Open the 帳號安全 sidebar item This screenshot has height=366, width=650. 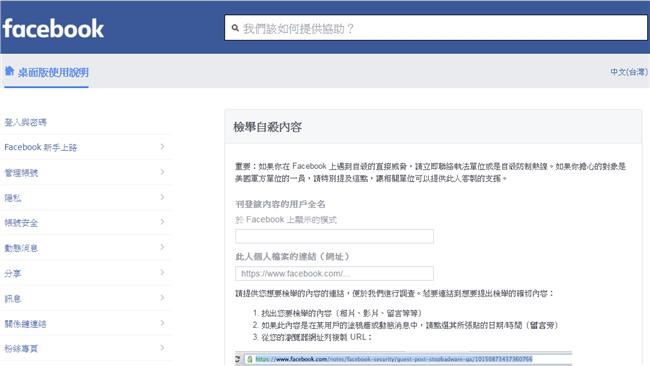pos(21,223)
